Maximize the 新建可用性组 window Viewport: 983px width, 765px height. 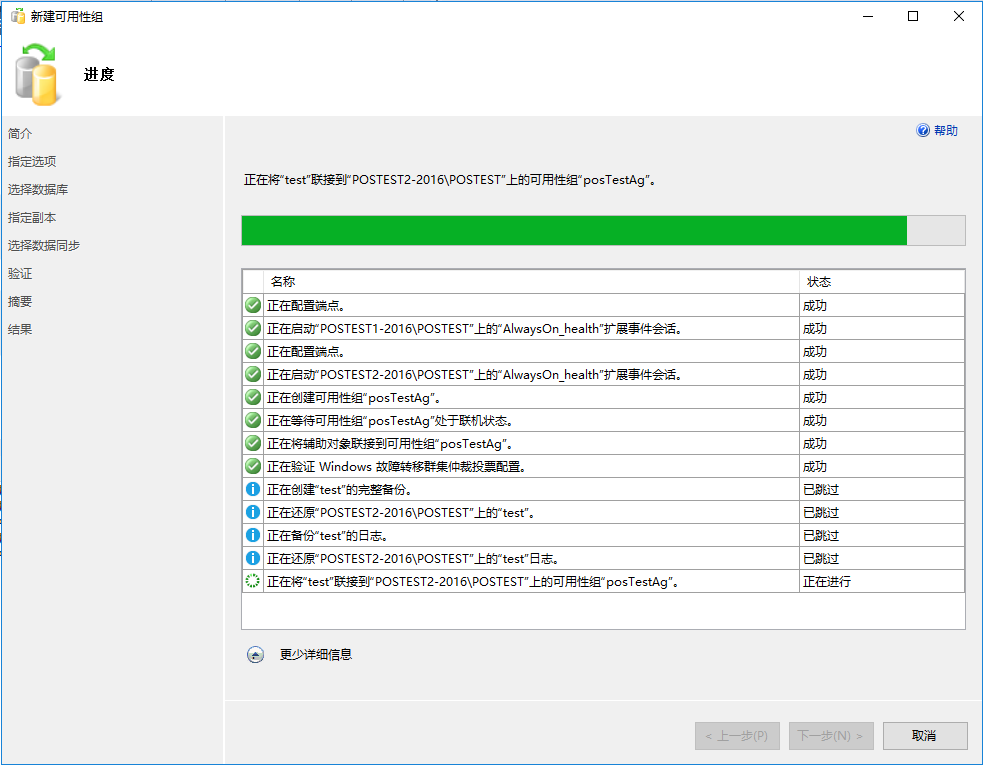[x=913, y=16]
